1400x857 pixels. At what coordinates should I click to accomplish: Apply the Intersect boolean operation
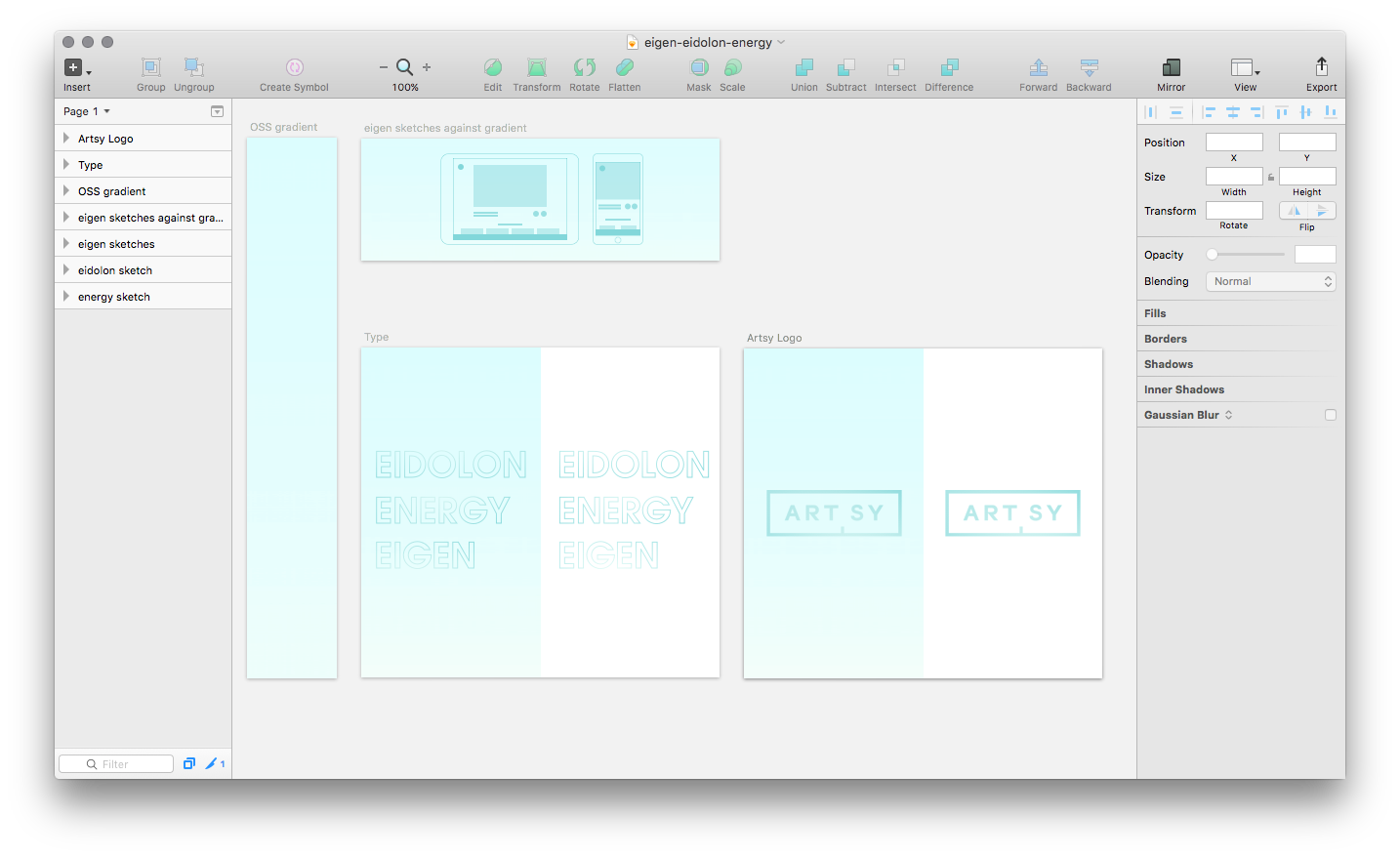click(895, 67)
